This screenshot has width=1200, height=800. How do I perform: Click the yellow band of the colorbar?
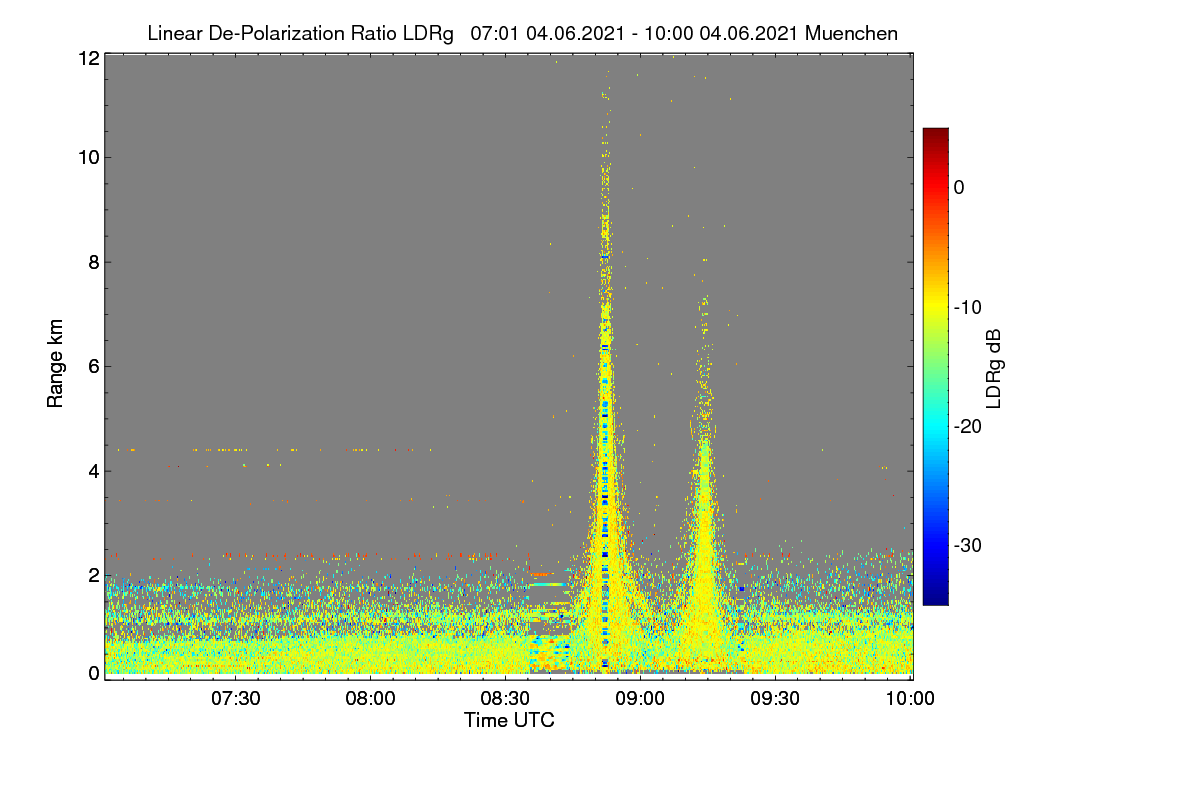click(935, 307)
